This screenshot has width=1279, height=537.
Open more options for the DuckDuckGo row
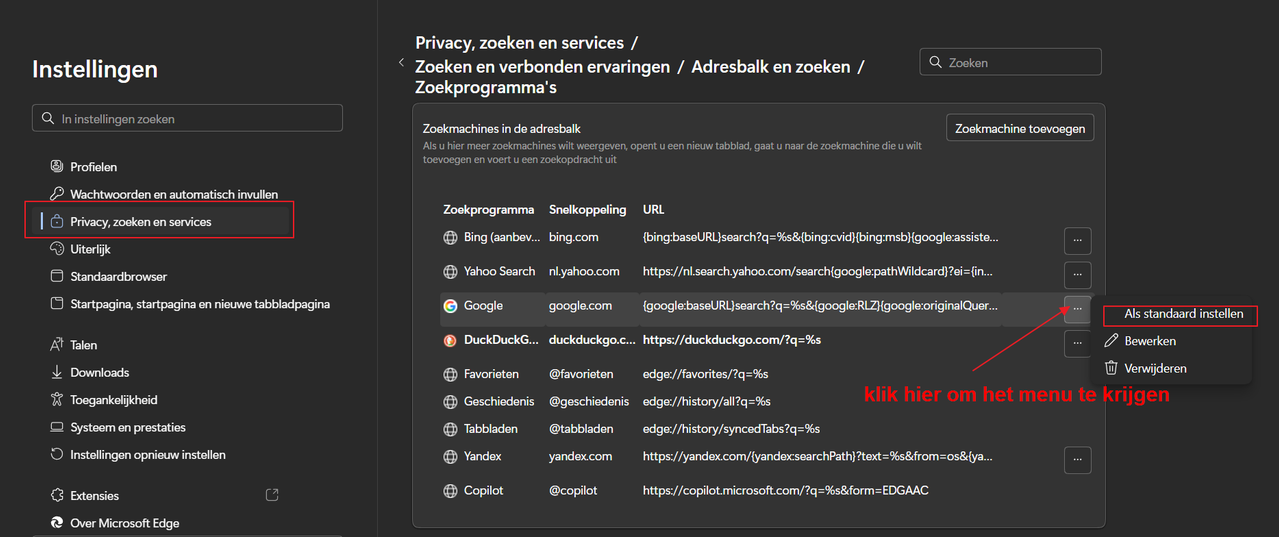(1077, 343)
